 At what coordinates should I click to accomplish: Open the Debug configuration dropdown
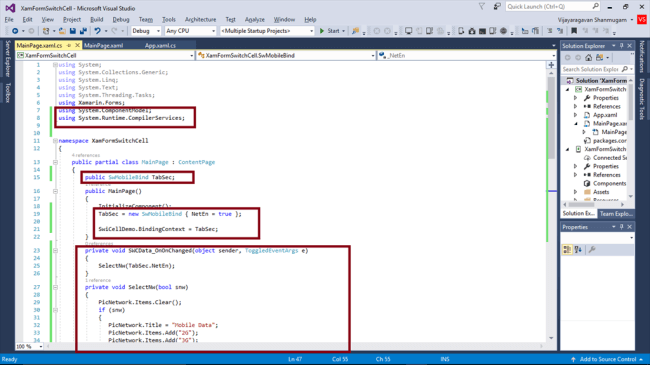[146, 31]
